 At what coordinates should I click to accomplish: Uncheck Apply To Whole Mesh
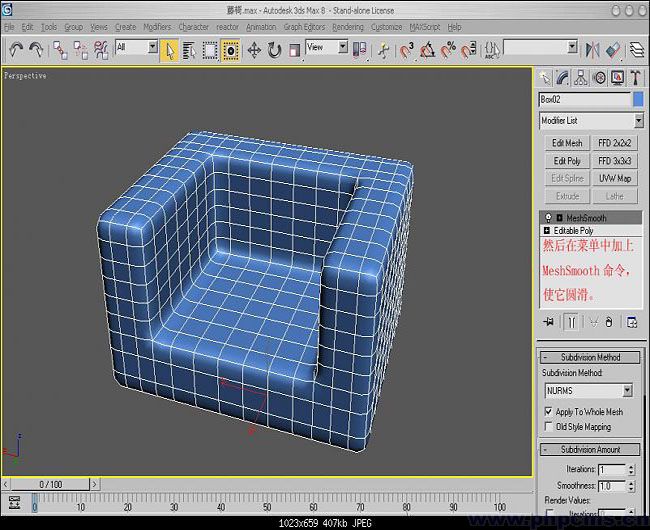tap(548, 411)
